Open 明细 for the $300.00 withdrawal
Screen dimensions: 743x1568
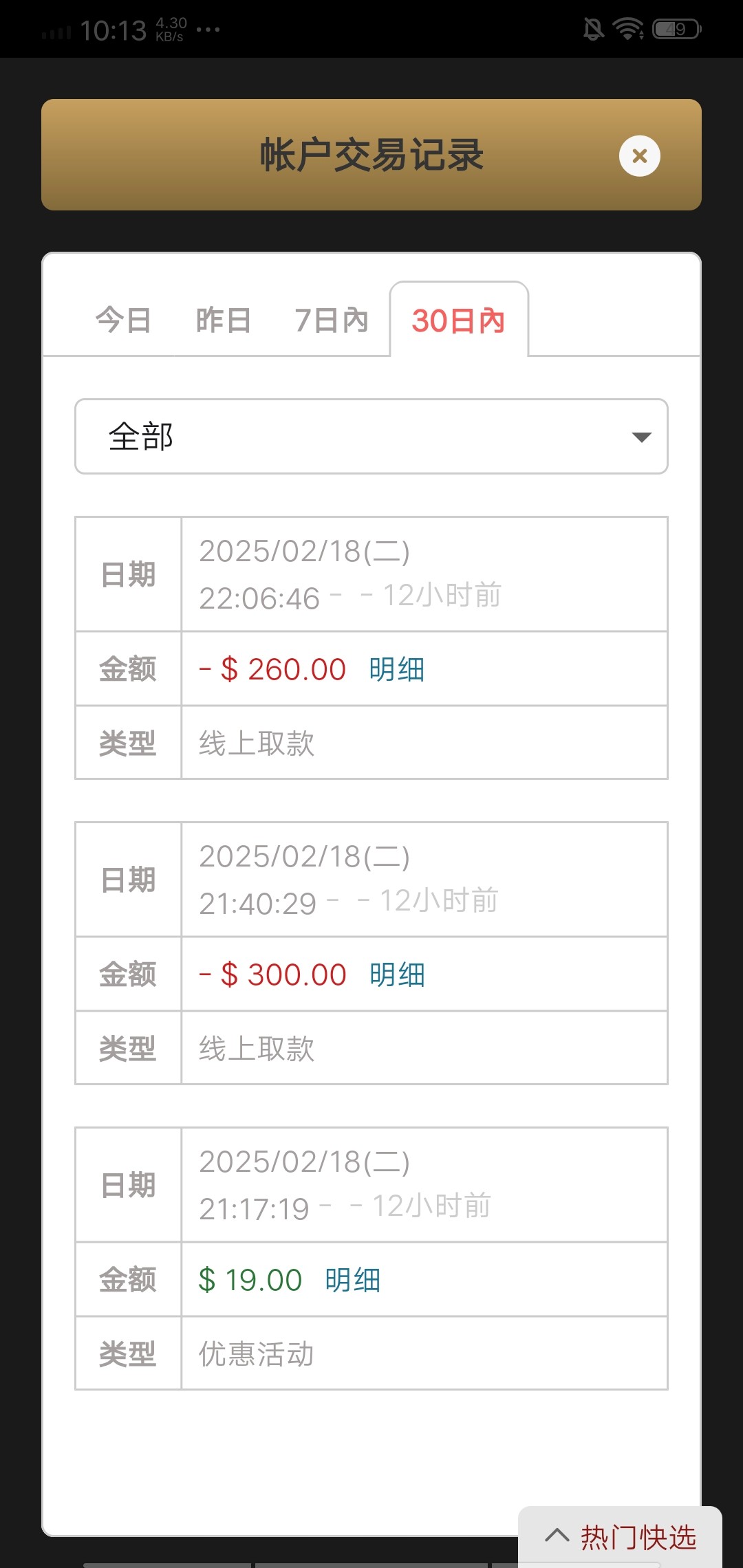[397, 974]
